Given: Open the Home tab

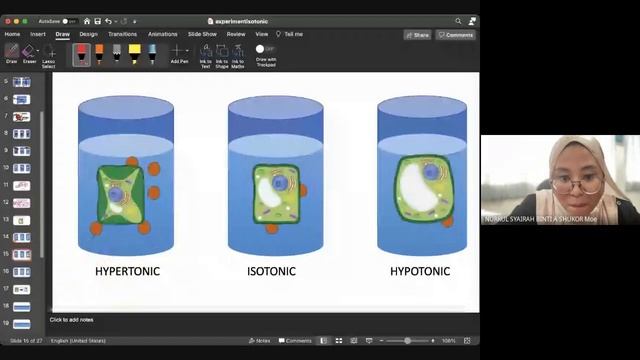Looking at the screenshot, I should [x=12, y=34].
